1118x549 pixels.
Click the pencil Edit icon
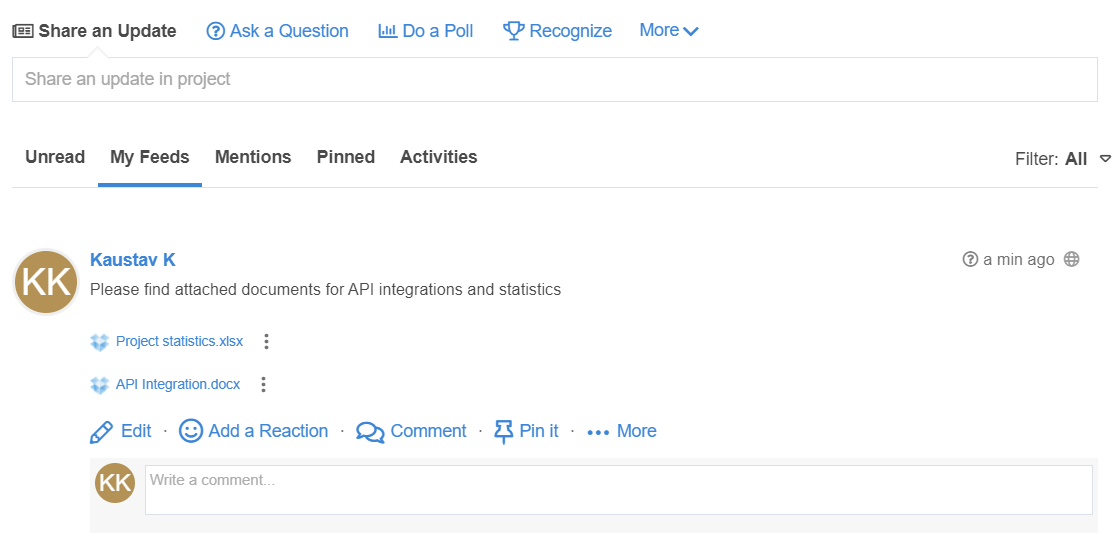[101, 432]
